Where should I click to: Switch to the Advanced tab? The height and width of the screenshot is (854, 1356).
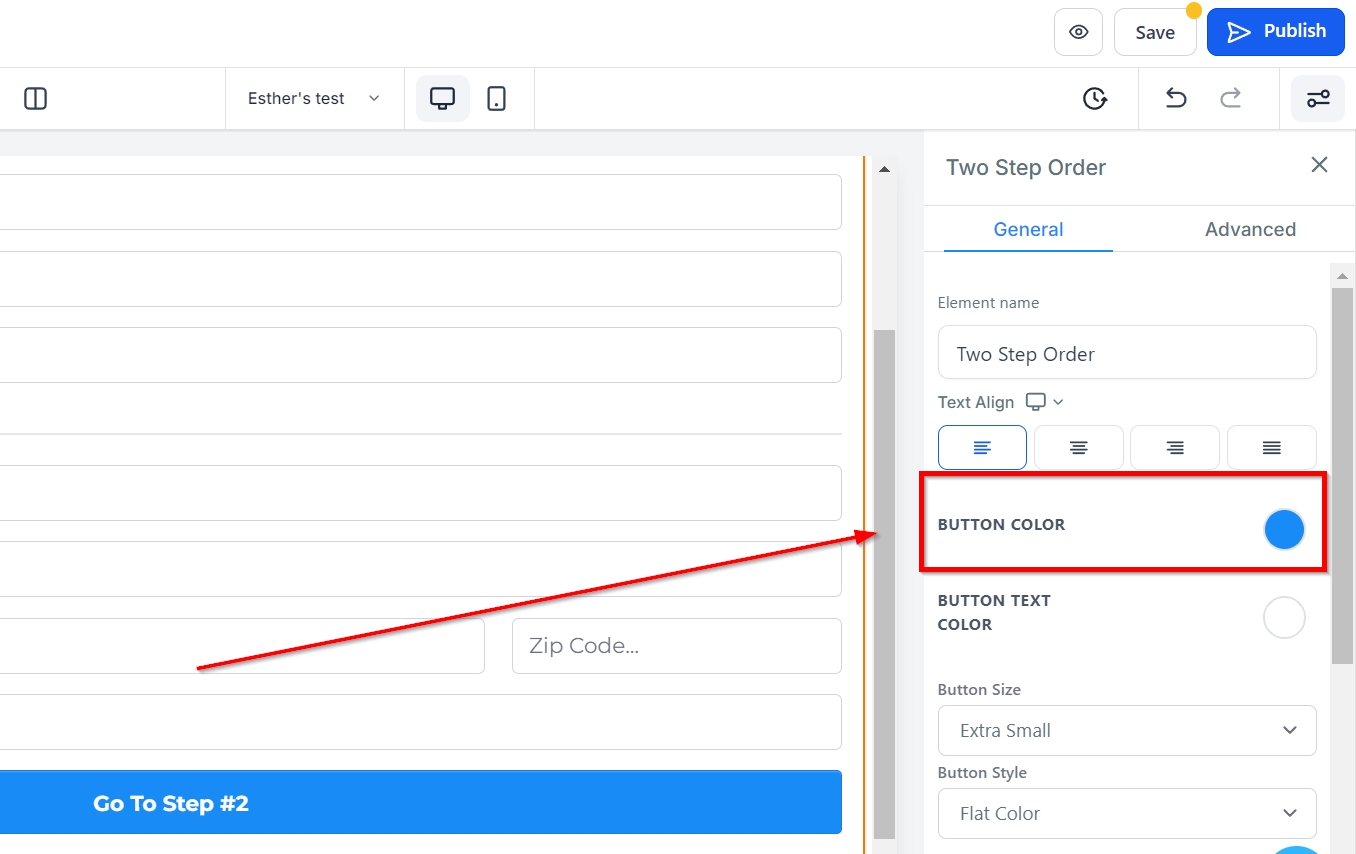[1250, 229]
